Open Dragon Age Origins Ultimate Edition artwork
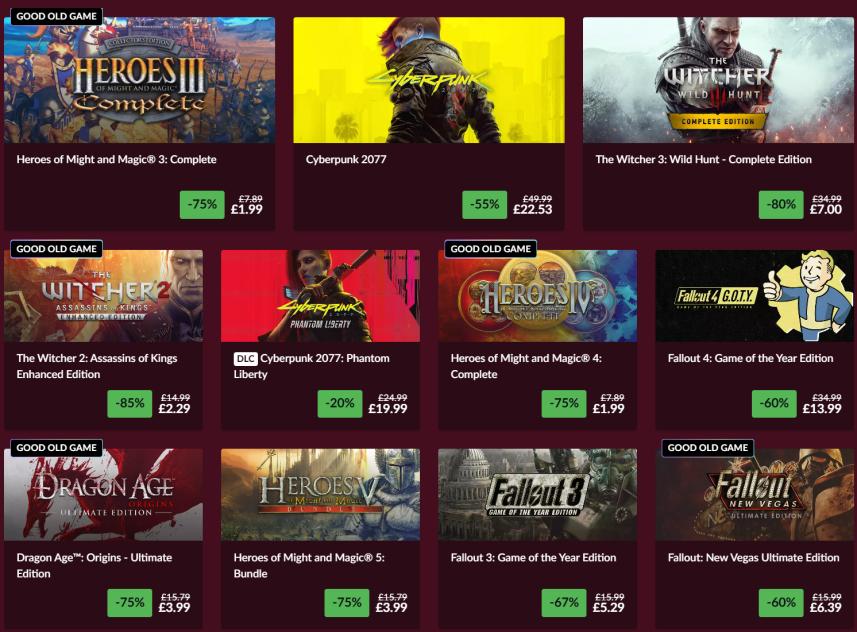The height and width of the screenshot is (632, 857). pyautogui.click(x=103, y=495)
